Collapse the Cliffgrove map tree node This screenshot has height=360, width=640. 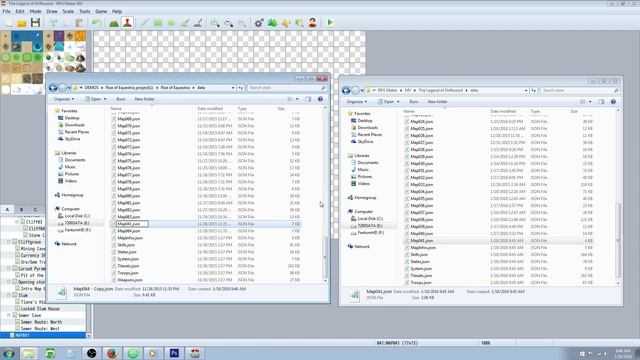[x=9, y=242]
